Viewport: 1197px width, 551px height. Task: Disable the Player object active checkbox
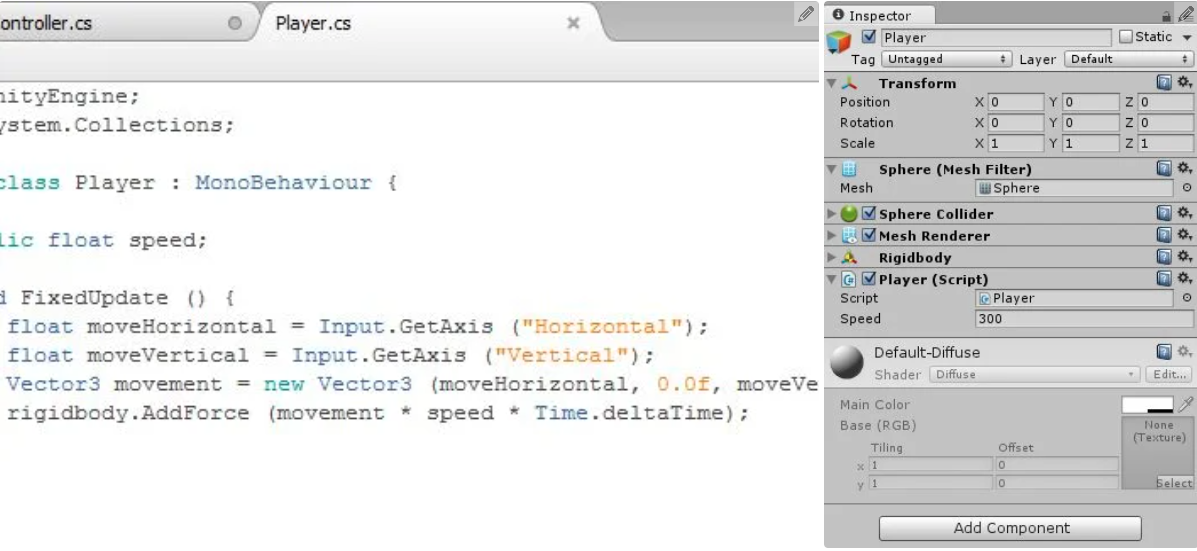tap(868, 37)
